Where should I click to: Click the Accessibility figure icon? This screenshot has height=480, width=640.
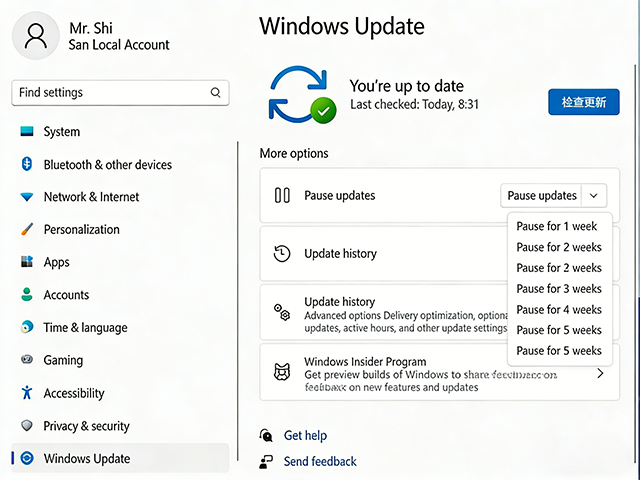click(26, 393)
